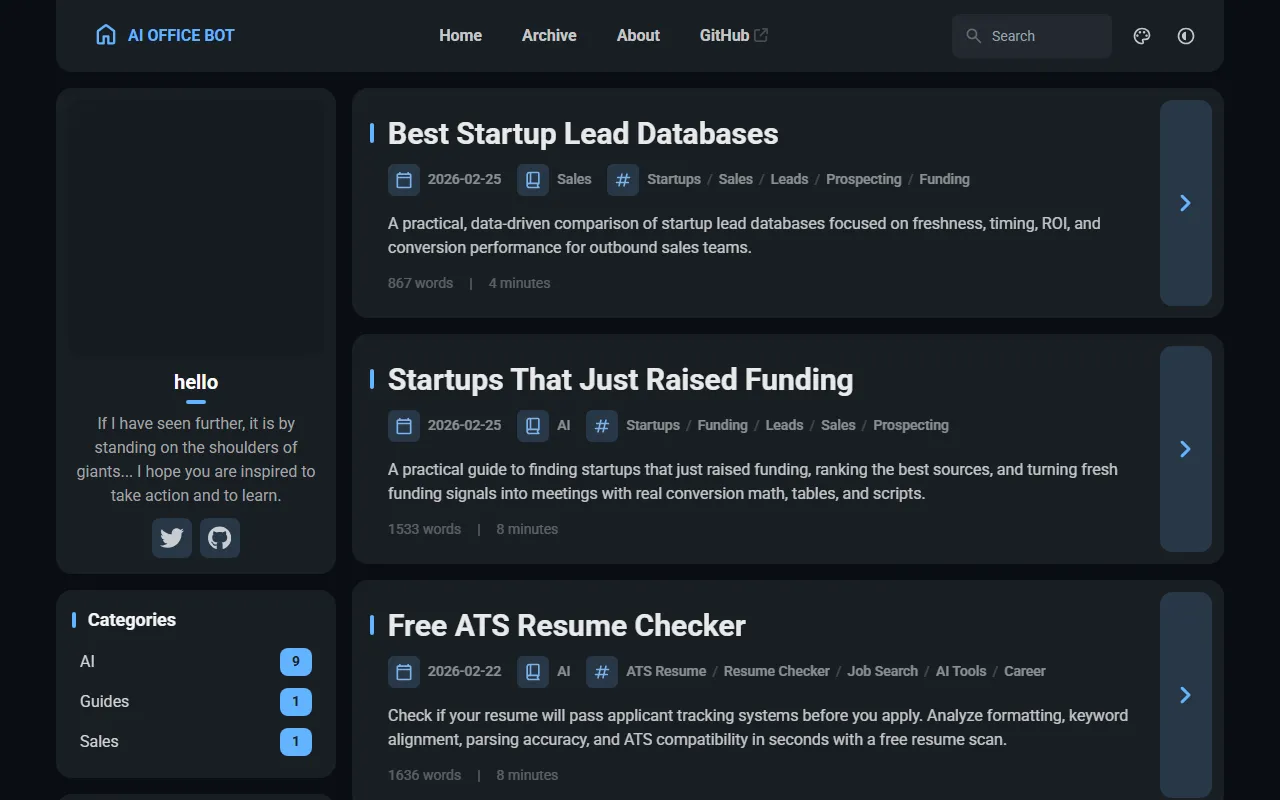
Task: Click calendar icon on Startups That Just Raised Funding
Action: [404, 426]
